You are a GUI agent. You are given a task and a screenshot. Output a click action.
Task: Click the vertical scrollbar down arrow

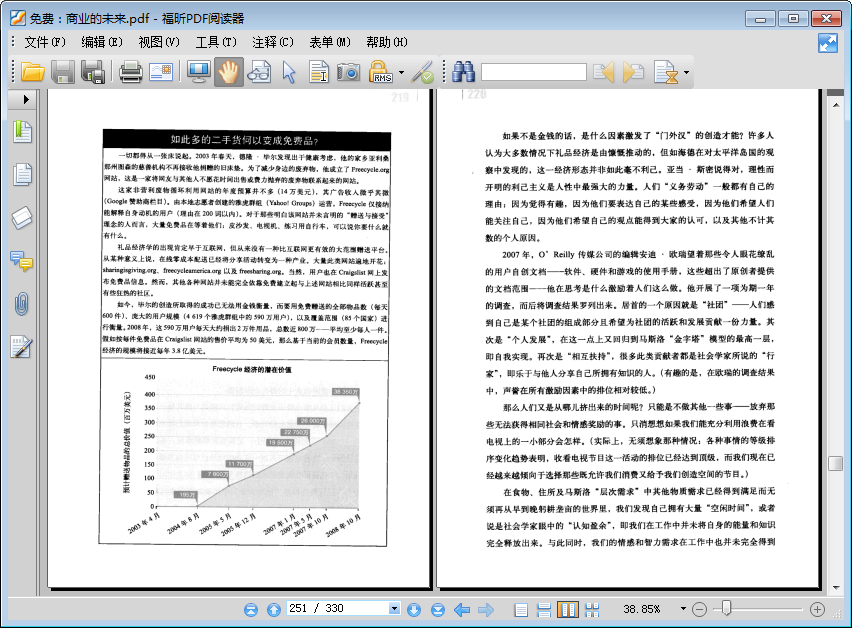(x=836, y=587)
